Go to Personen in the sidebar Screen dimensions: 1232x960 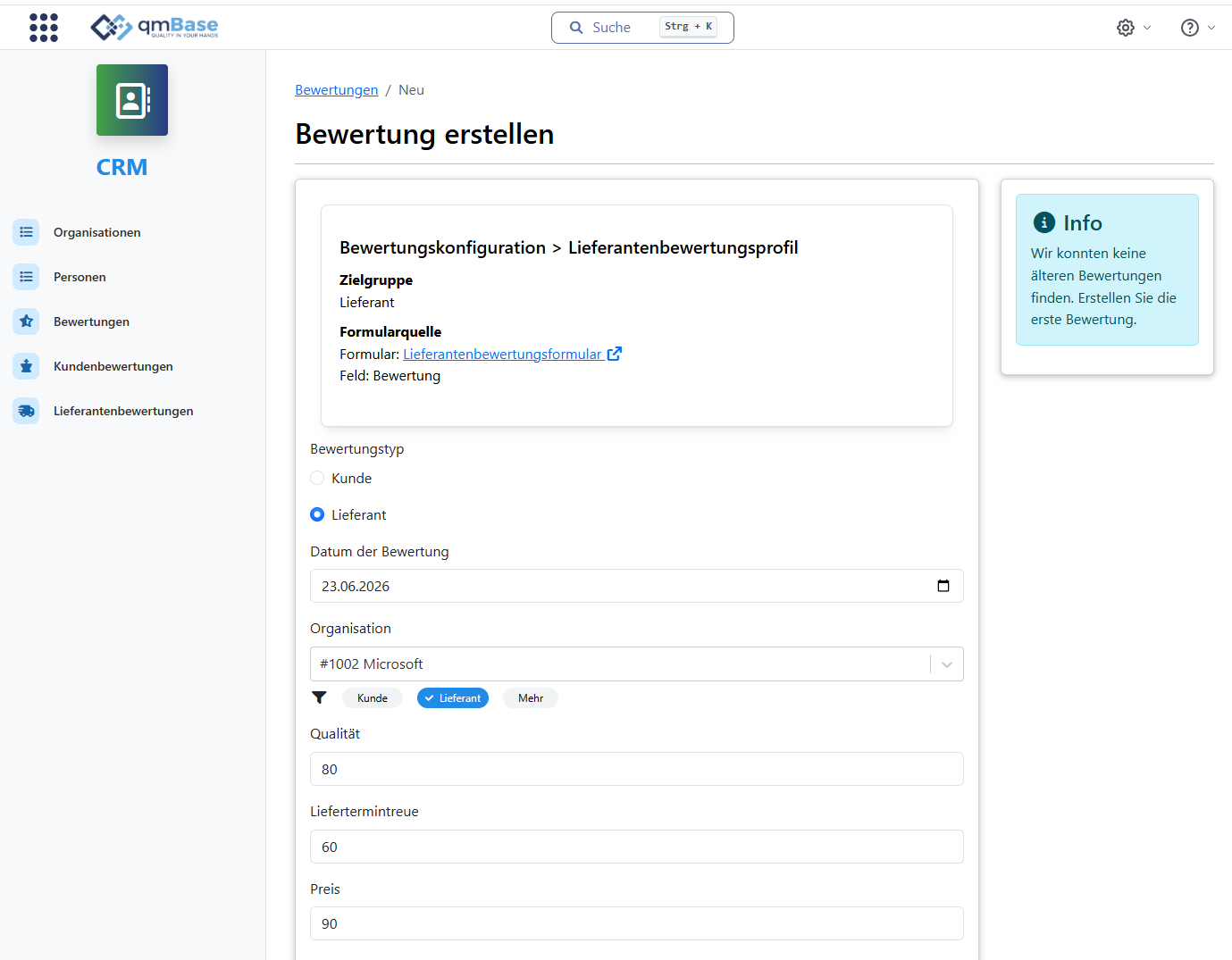pos(80,277)
